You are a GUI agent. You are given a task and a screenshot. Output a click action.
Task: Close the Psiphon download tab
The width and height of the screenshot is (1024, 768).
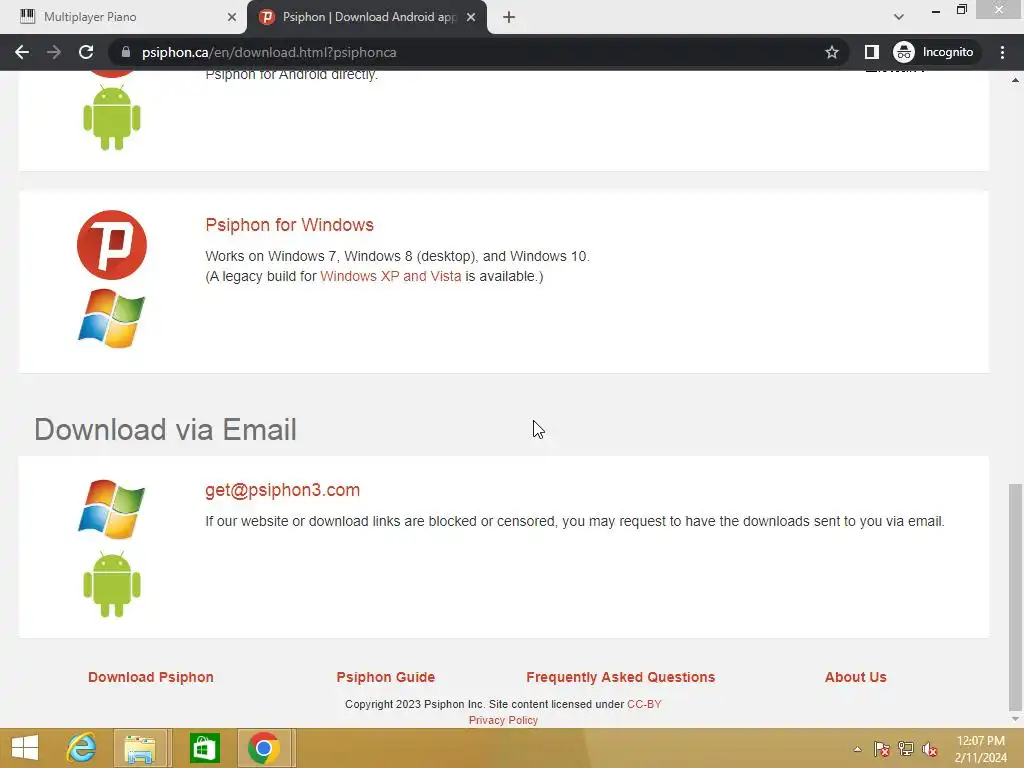pos(471,17)
